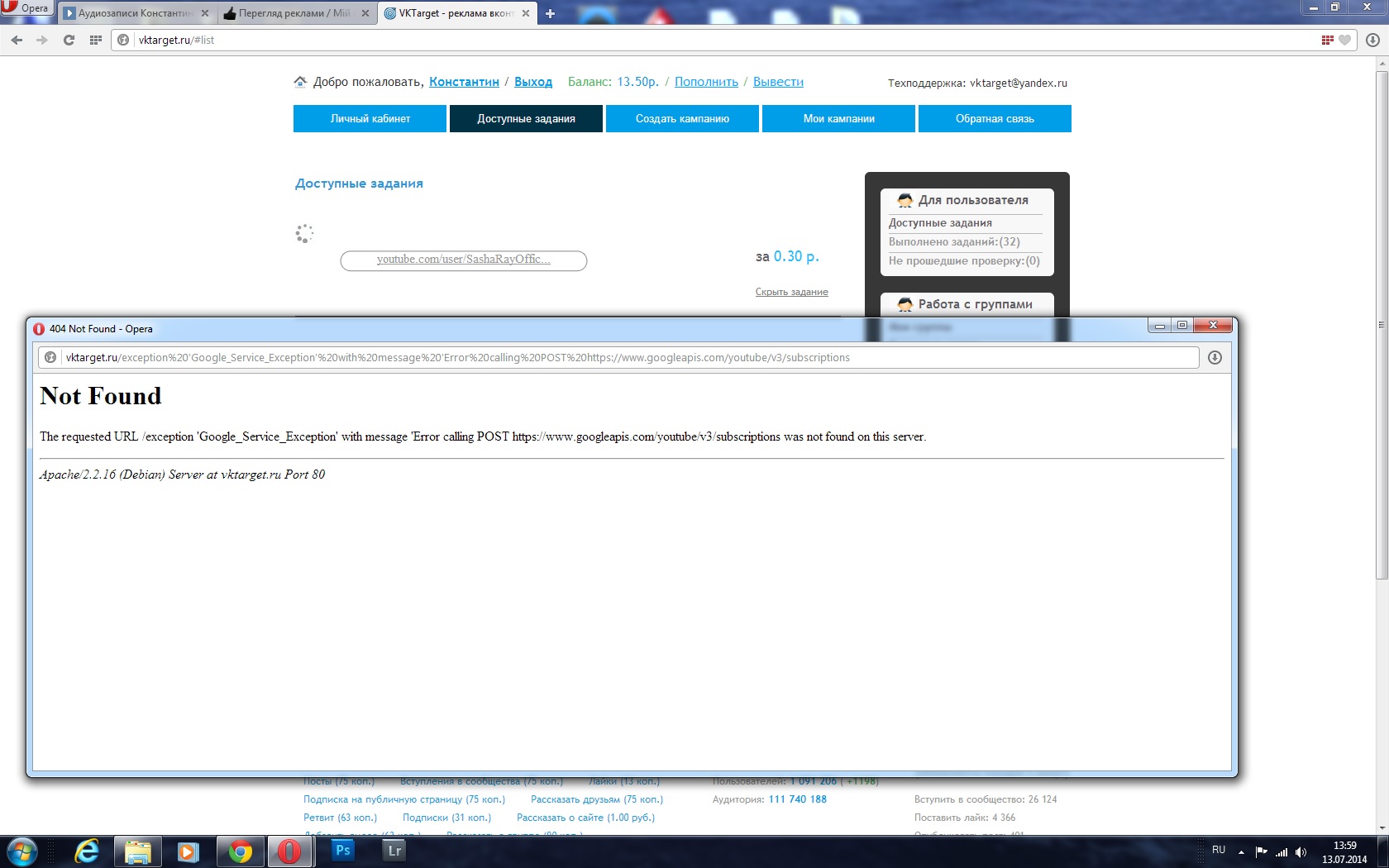Go forward using the browser forward arrow
Viewport: 1389px width, 868px height.
point(42,40)
